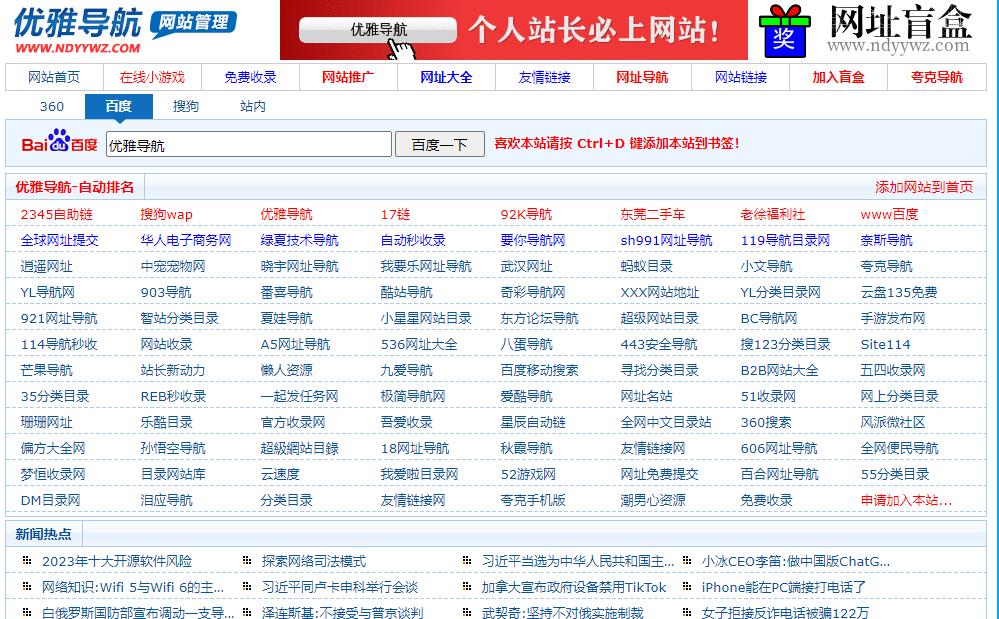Viewport: 999px width, 619px height.
Task: Click the search input field
Action: click(x=248, y=144)
